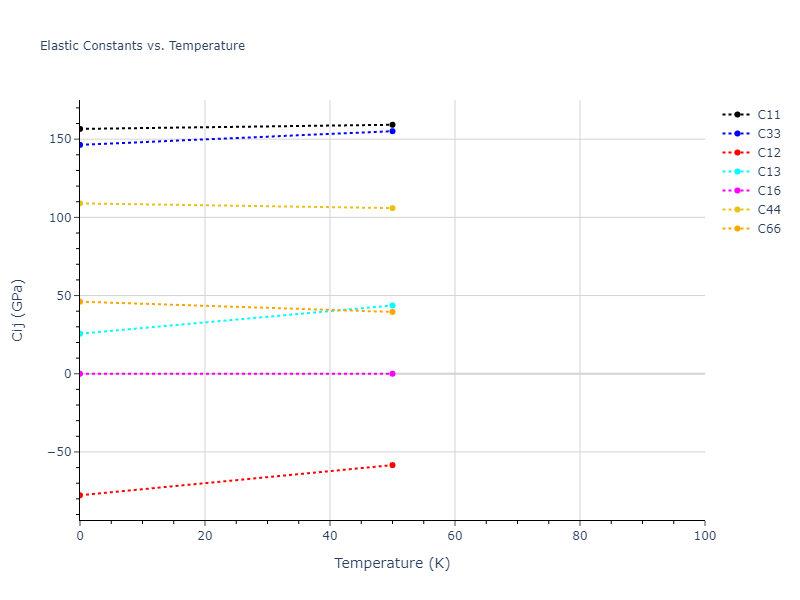Select the black C11 point at 50 K

pyautogui.click(x=392, y=125)
